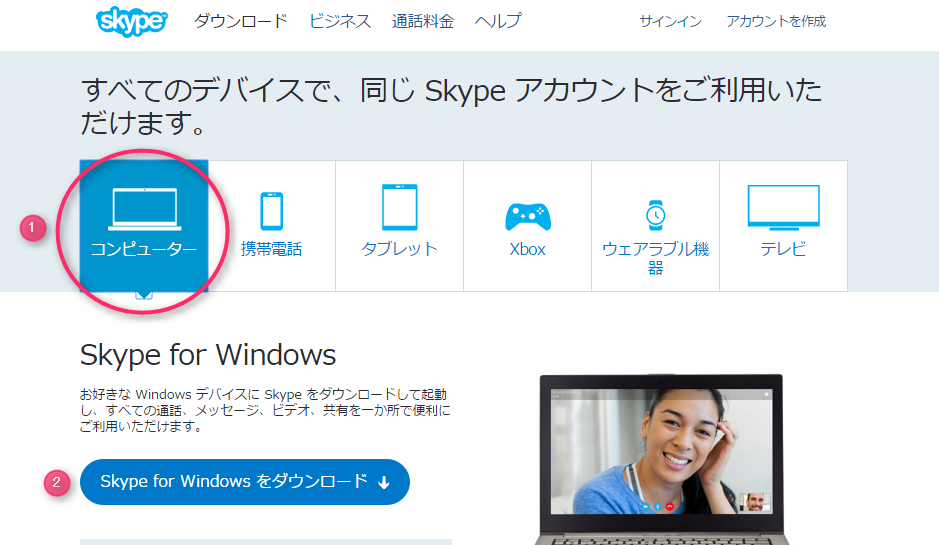
Task: Switch to the 携帯電話 tab label
Action: tap(271, 249)
